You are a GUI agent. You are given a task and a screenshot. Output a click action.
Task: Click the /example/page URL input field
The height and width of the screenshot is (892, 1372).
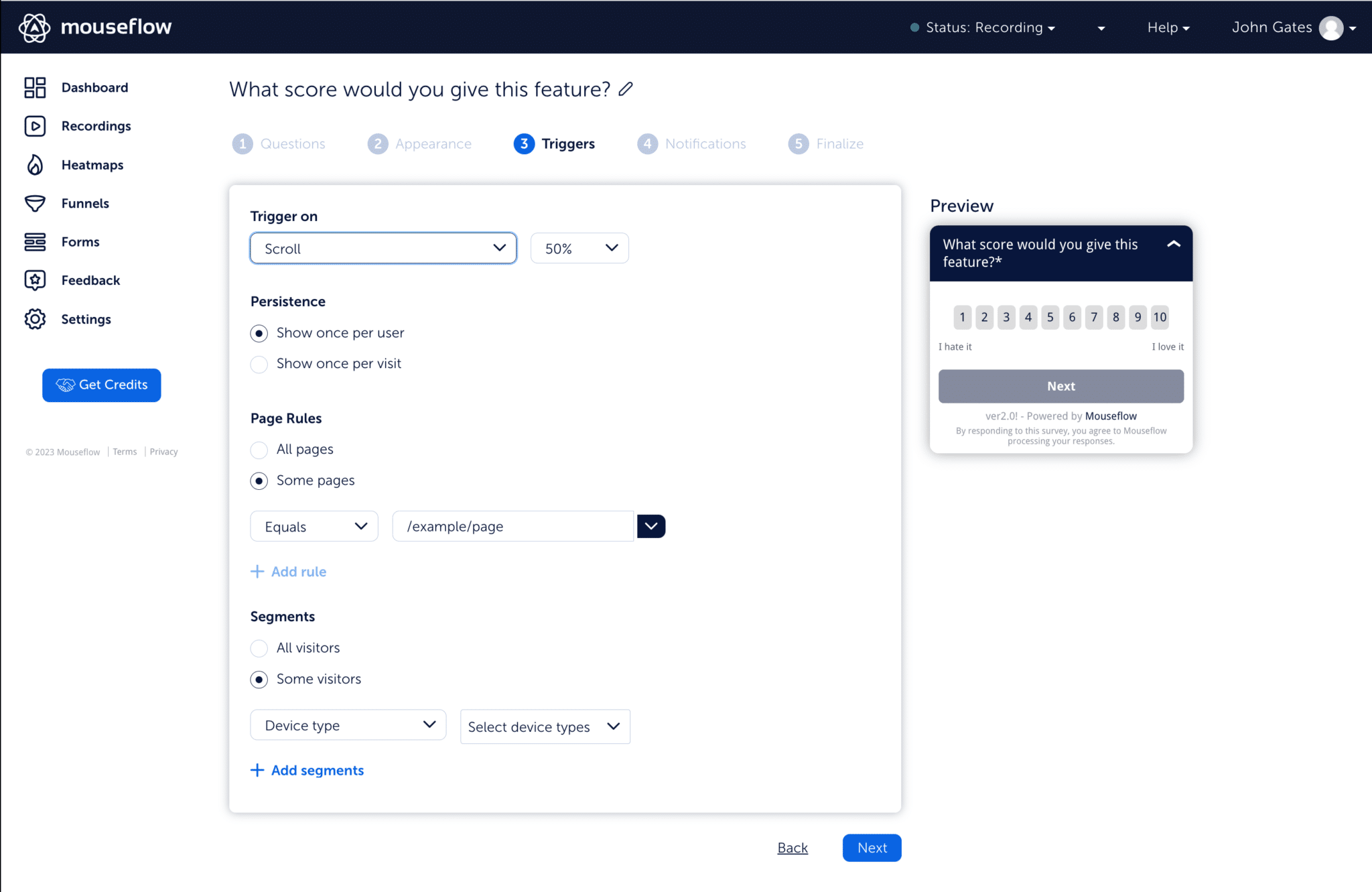(512, 526)
